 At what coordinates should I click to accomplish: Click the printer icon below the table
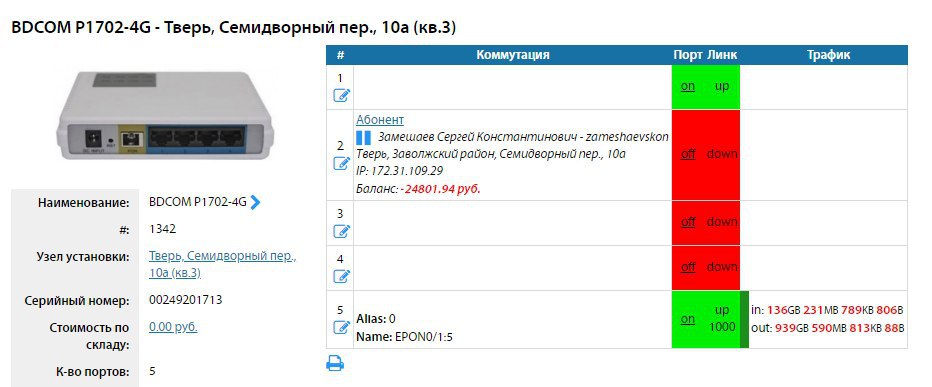pyautogui.click(x=335, y=363)
